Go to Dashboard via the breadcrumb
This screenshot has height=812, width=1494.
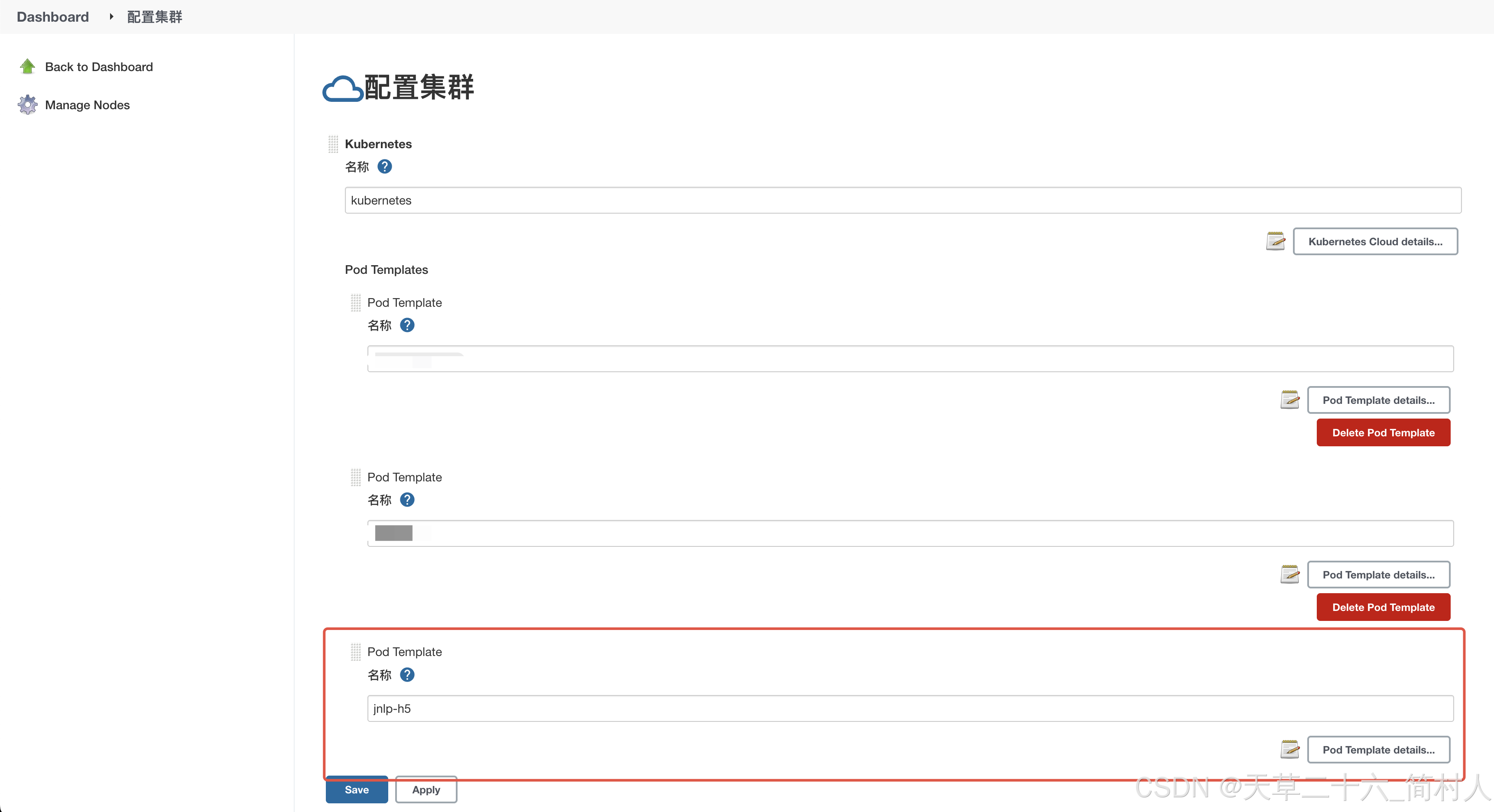tap(53, 17)
